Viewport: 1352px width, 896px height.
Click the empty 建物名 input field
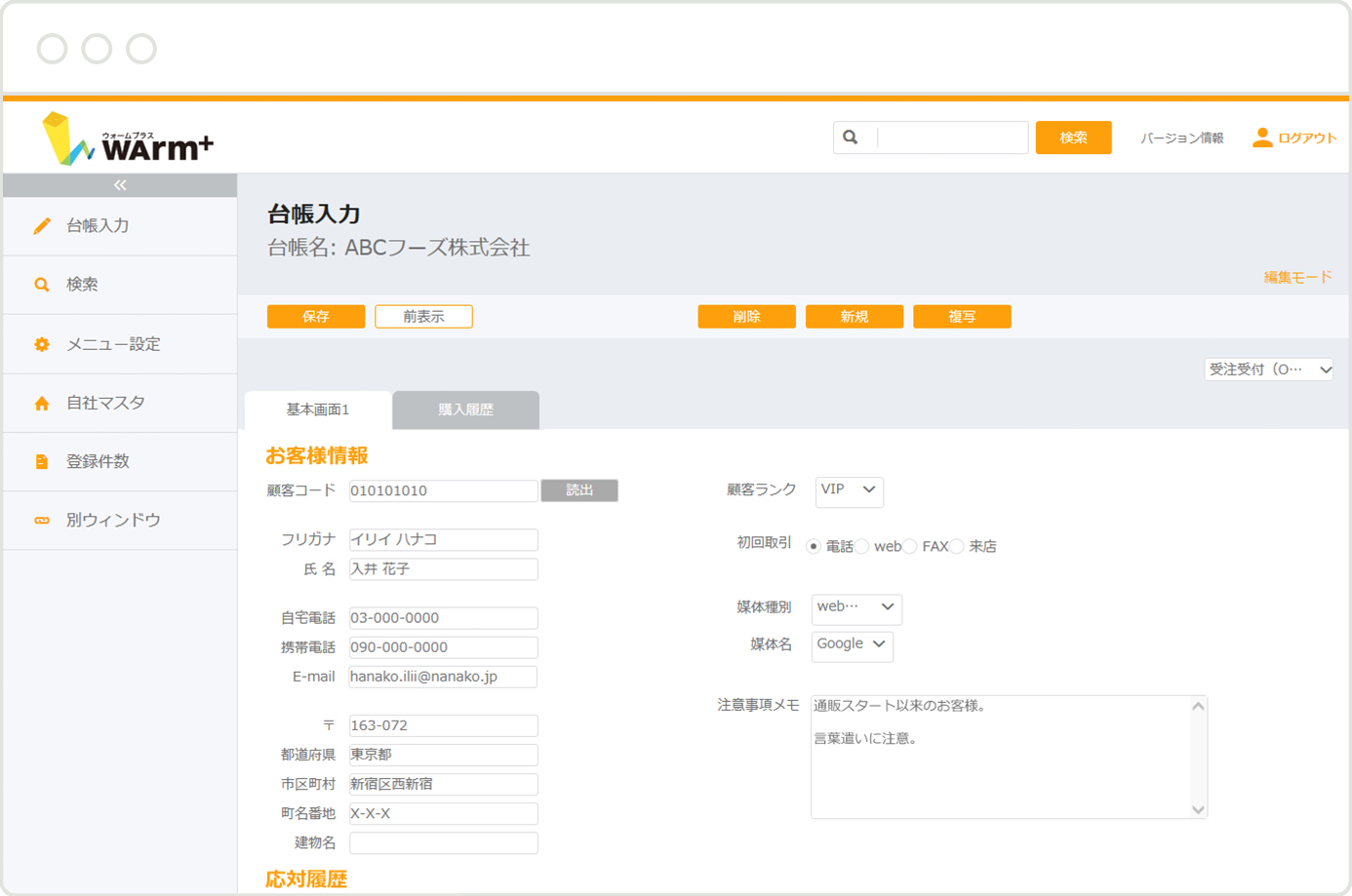click(443, 843)
